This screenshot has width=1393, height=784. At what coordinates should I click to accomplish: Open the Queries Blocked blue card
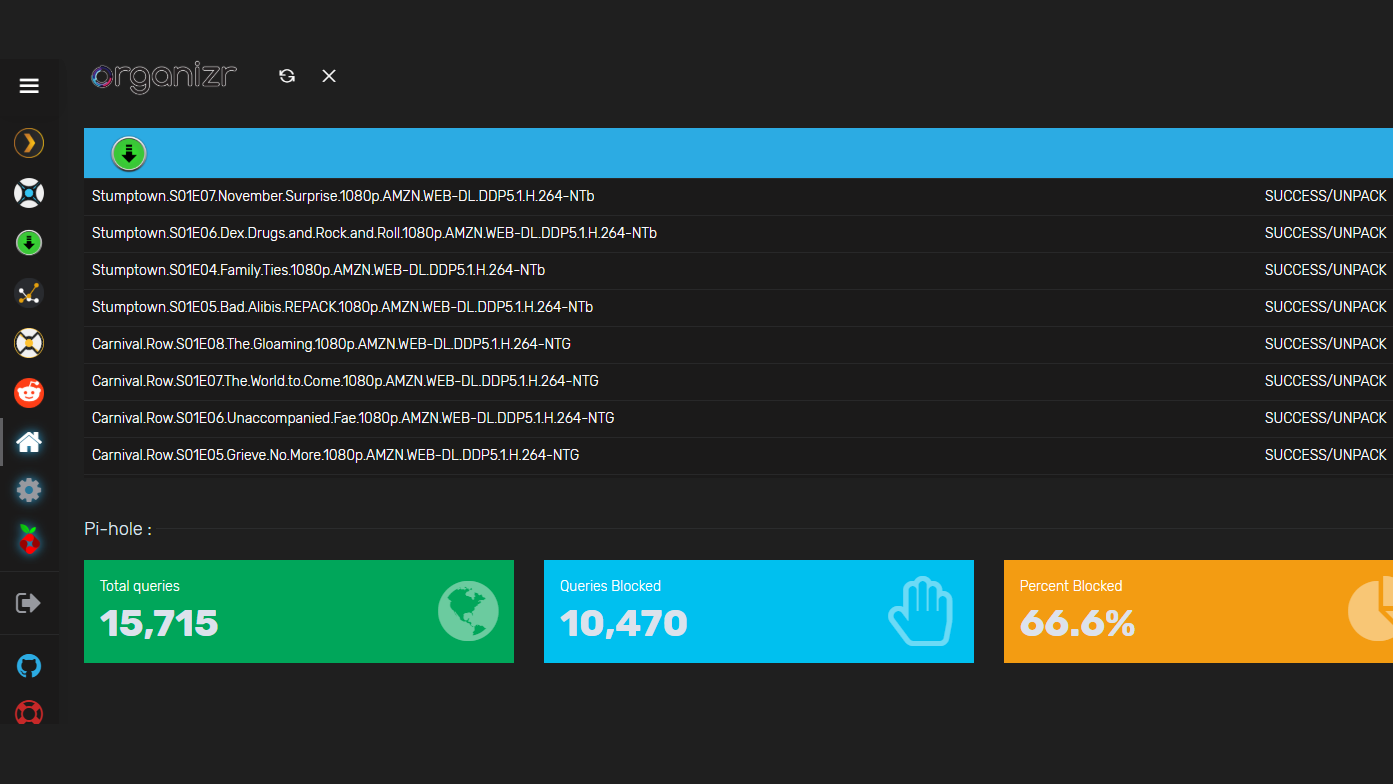(759, 611)
